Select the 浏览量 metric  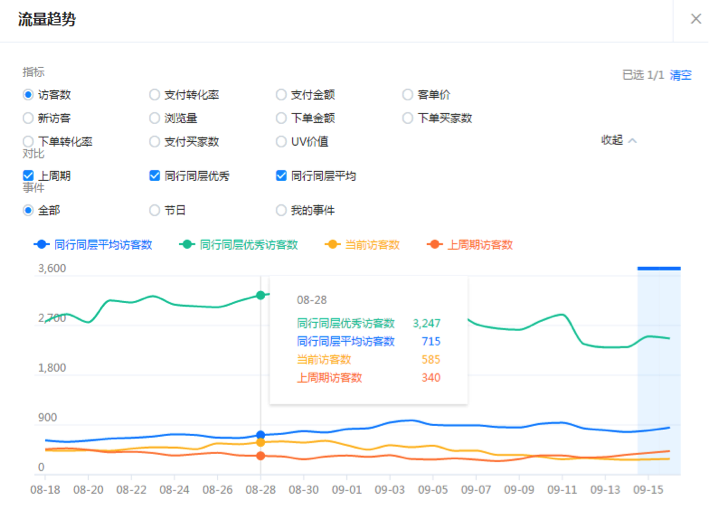(x=155, y=118)
